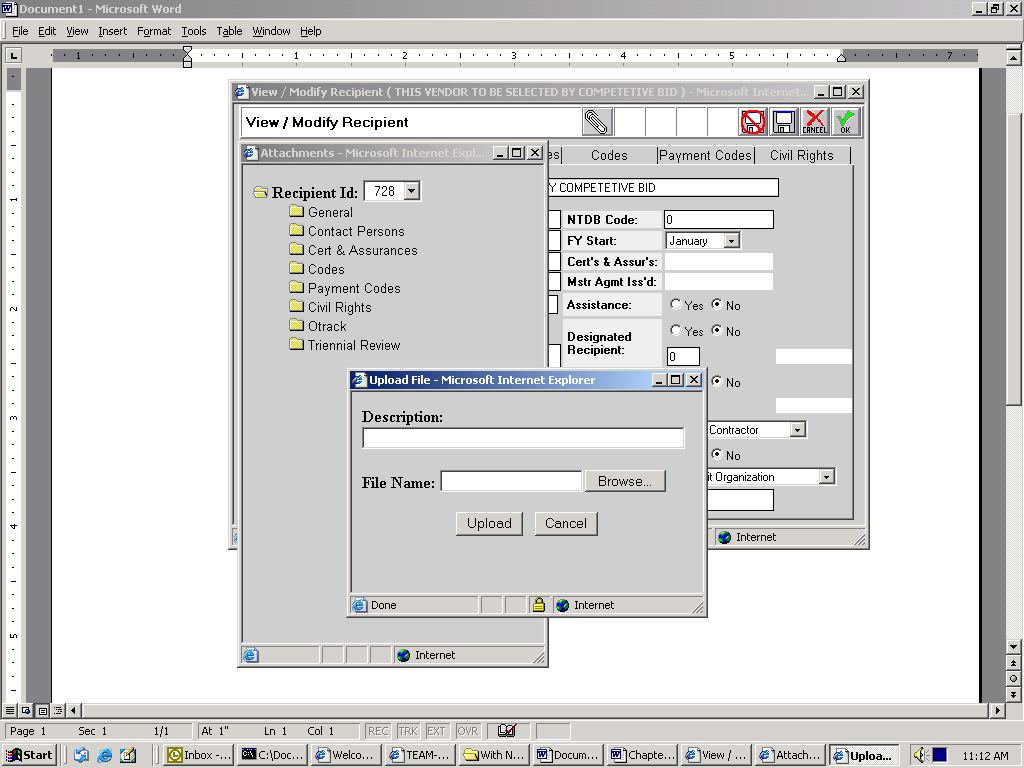Switch to the Civil Rights tab
This screenshot has width=1024, height=768.
pos(802,155)
